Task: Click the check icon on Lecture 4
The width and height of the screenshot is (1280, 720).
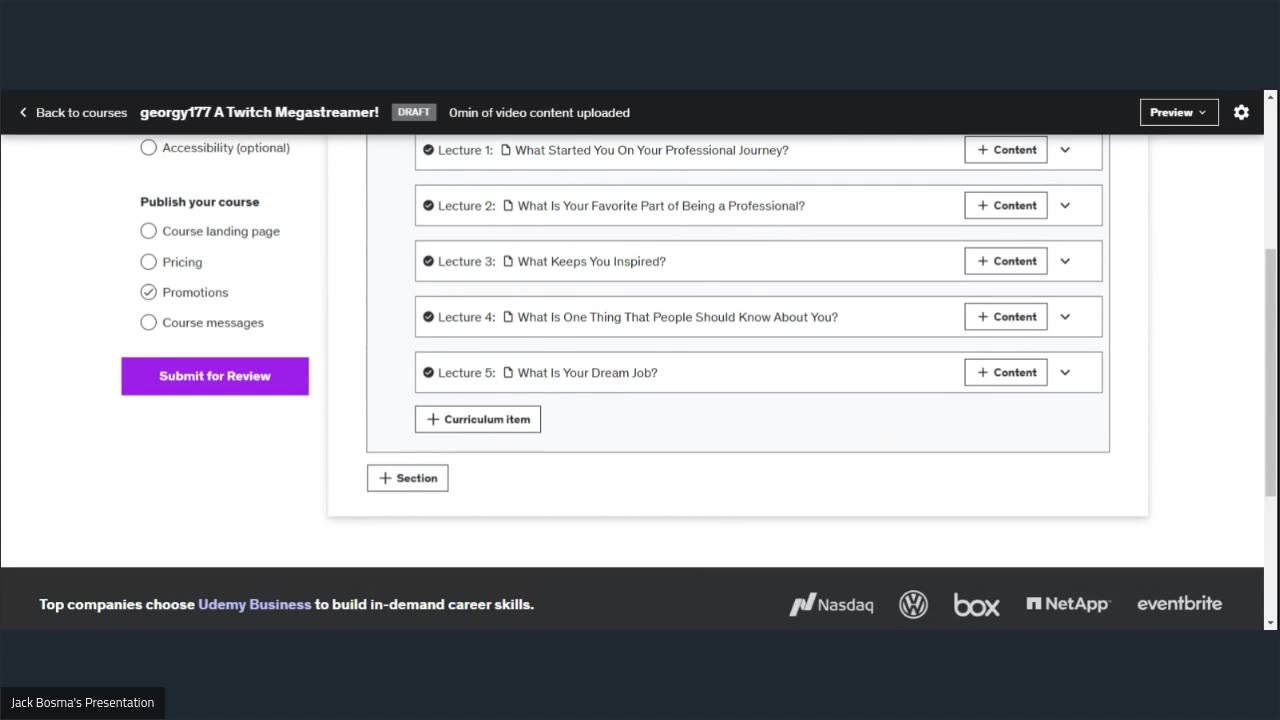Action: pos(428,317)
